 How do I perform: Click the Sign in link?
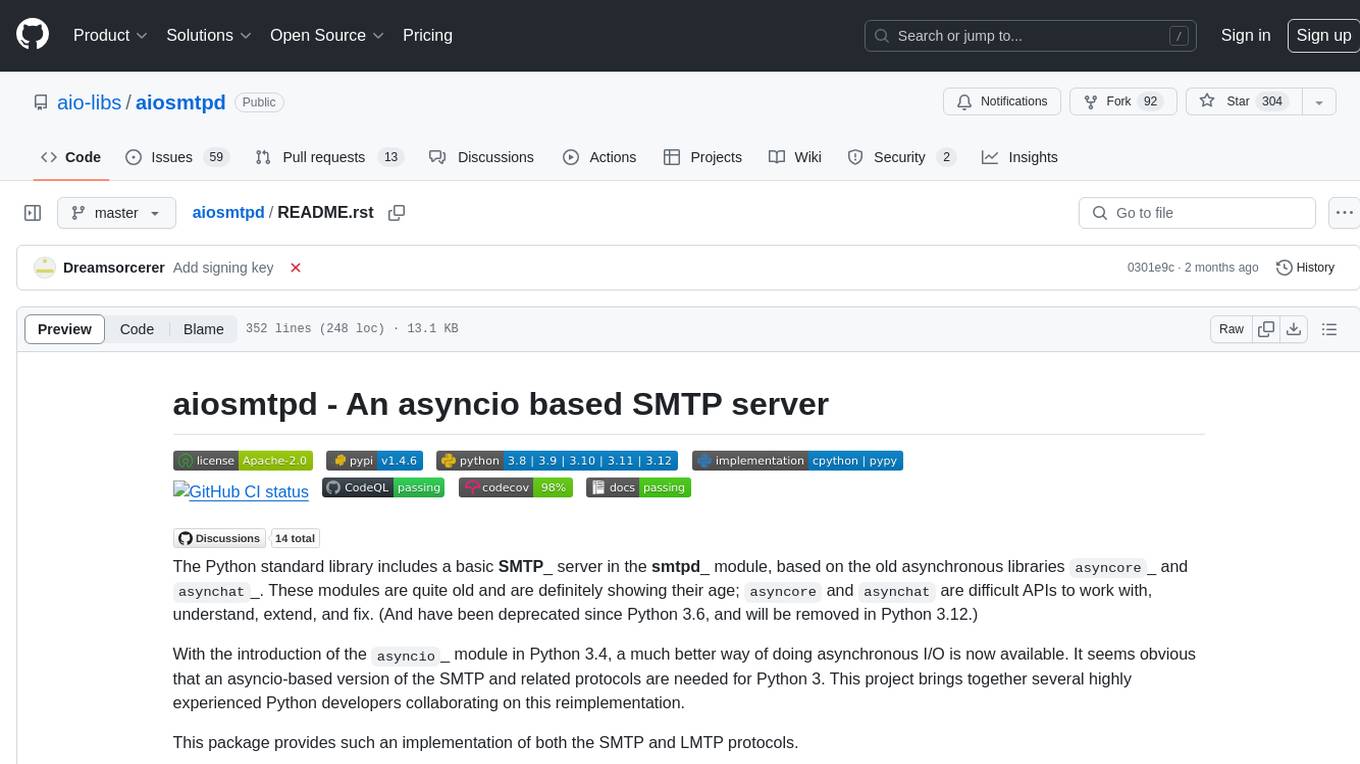click(x=1245, y=35)
